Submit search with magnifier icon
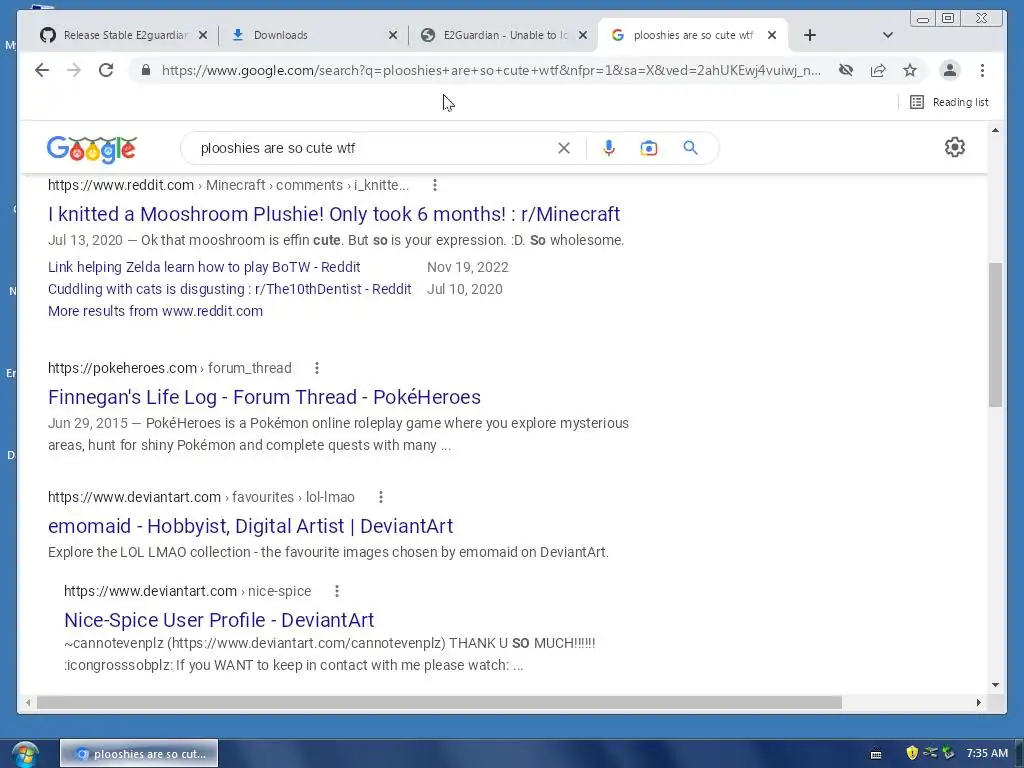The width and height of the screenshot is (1024, 768). [690, 148]
